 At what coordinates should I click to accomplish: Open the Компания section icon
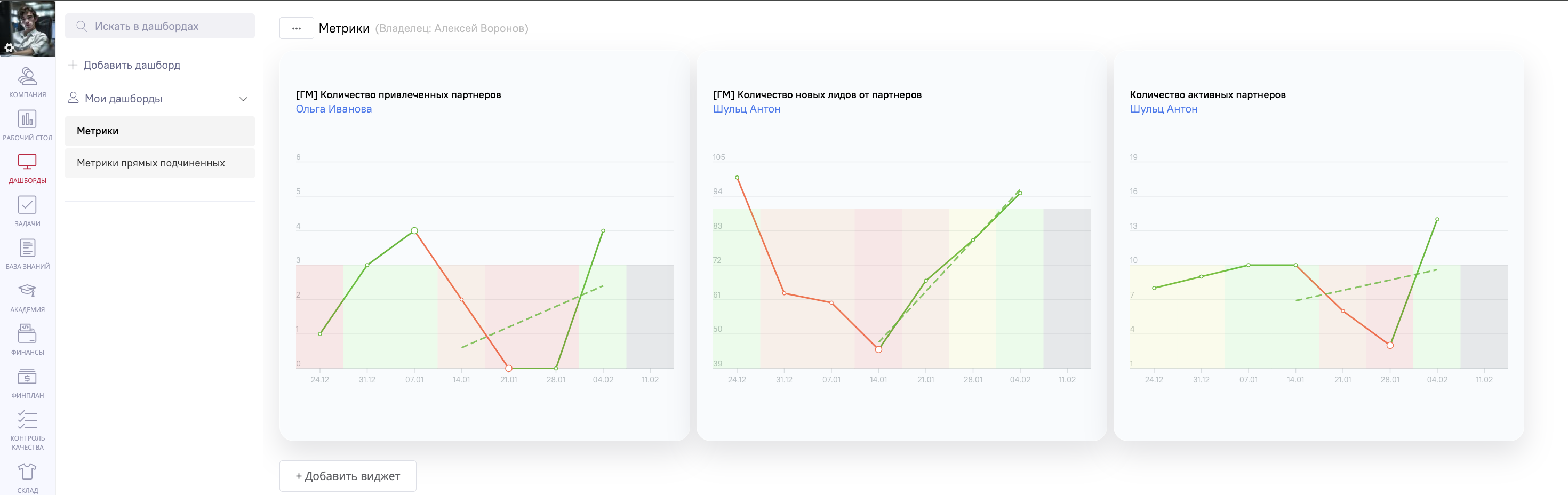[27, 77]
